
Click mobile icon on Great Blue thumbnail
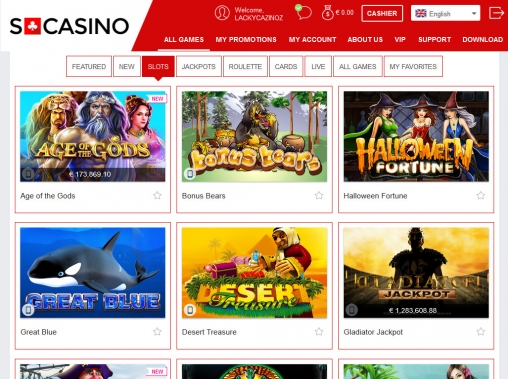coord(28,310)
